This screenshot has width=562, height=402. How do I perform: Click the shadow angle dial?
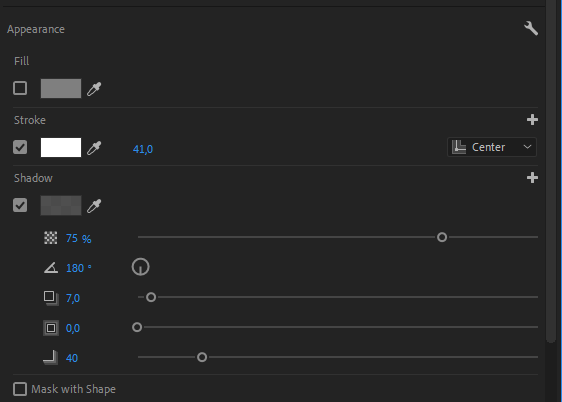click(x=140, y=267)
